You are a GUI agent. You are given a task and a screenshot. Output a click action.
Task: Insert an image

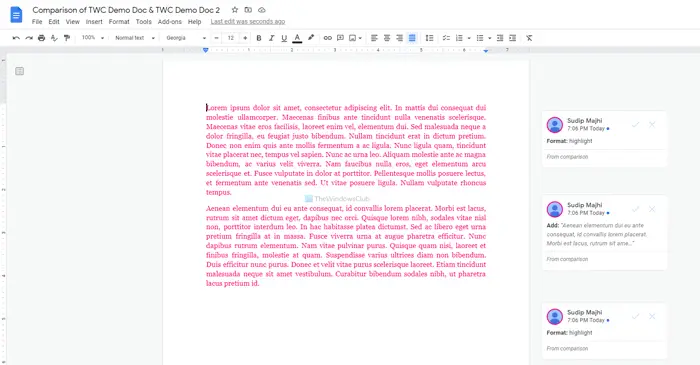(x=353, y=38)
